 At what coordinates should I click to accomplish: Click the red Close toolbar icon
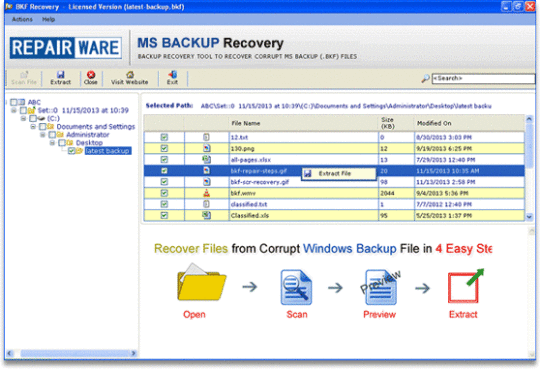click(91, 74)
